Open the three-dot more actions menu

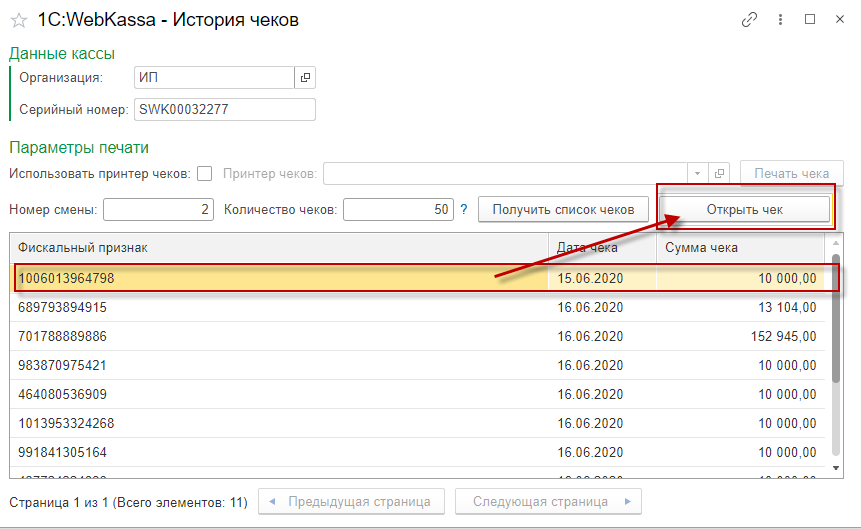(x=780, y=20)
